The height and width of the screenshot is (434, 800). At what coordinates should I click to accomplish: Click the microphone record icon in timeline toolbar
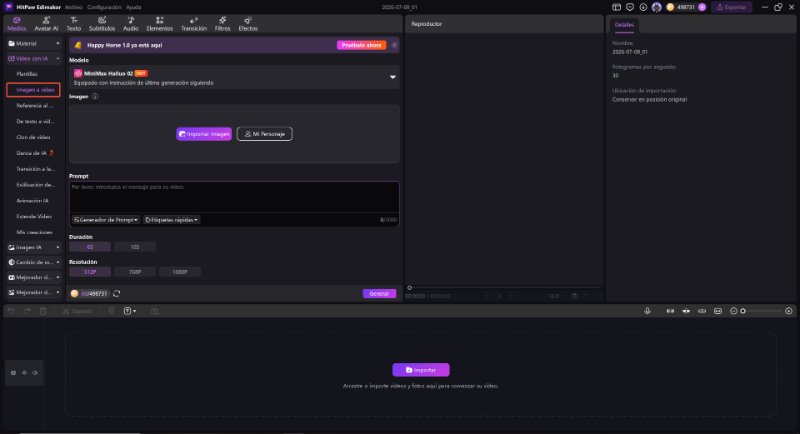(647, 311)
